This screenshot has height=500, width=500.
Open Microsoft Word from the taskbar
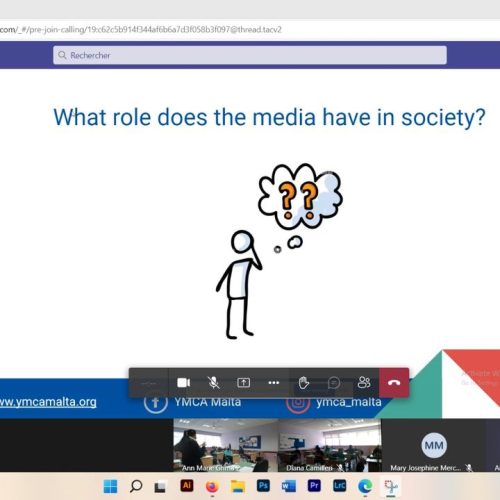click(289, 486)
